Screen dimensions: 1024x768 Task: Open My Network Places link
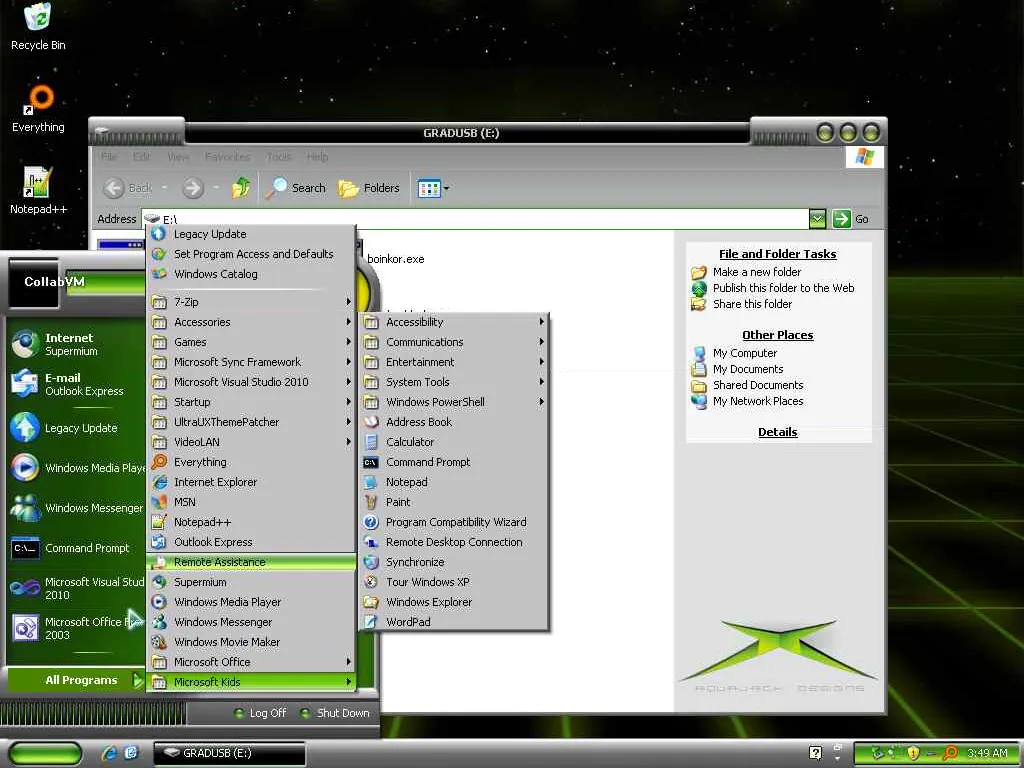pyautogui.click(x=758, y=401)
